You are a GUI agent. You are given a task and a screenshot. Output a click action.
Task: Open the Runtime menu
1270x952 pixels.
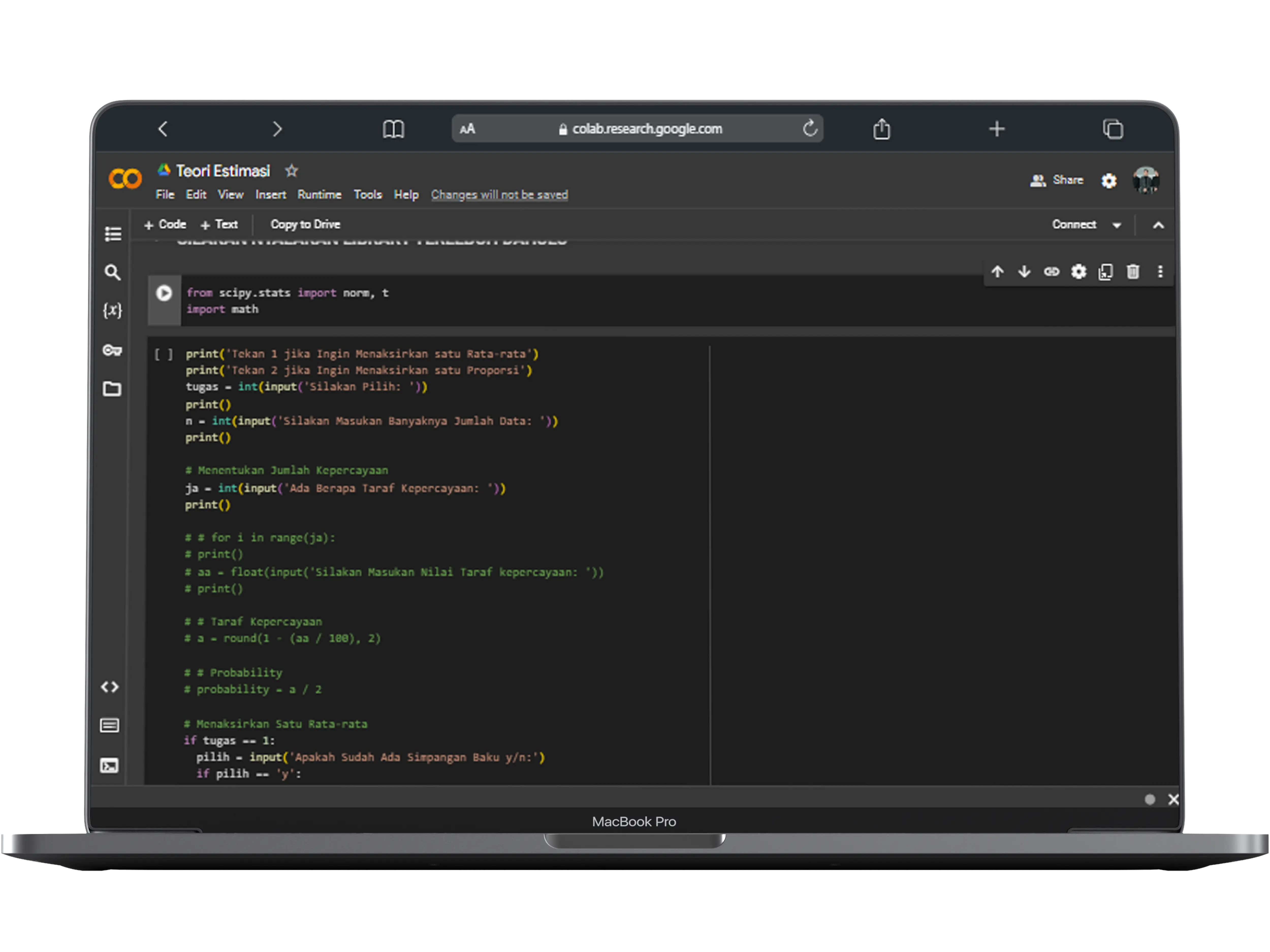319,194
